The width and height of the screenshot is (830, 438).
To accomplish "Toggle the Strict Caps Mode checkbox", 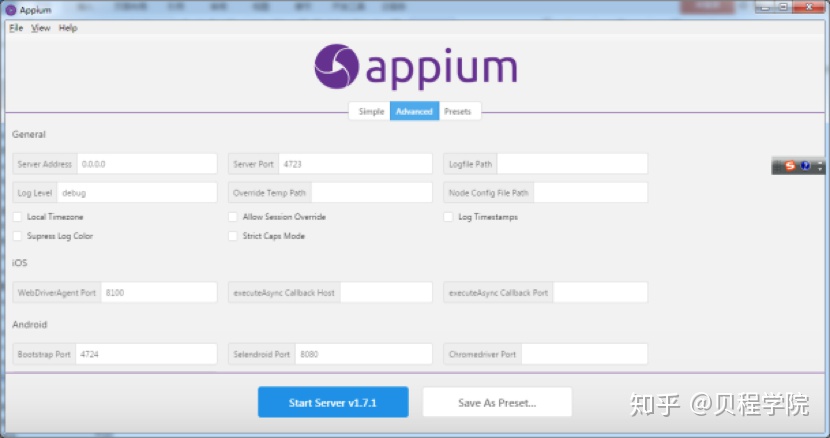I will 233,236.
